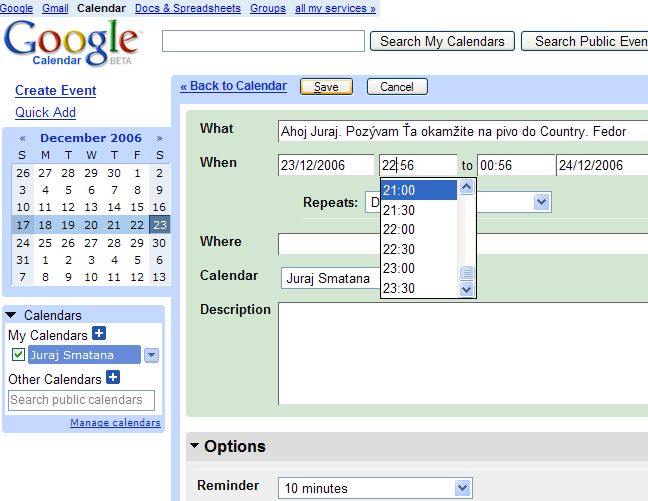Select December 1 in mini calendar

pos(137,173)
